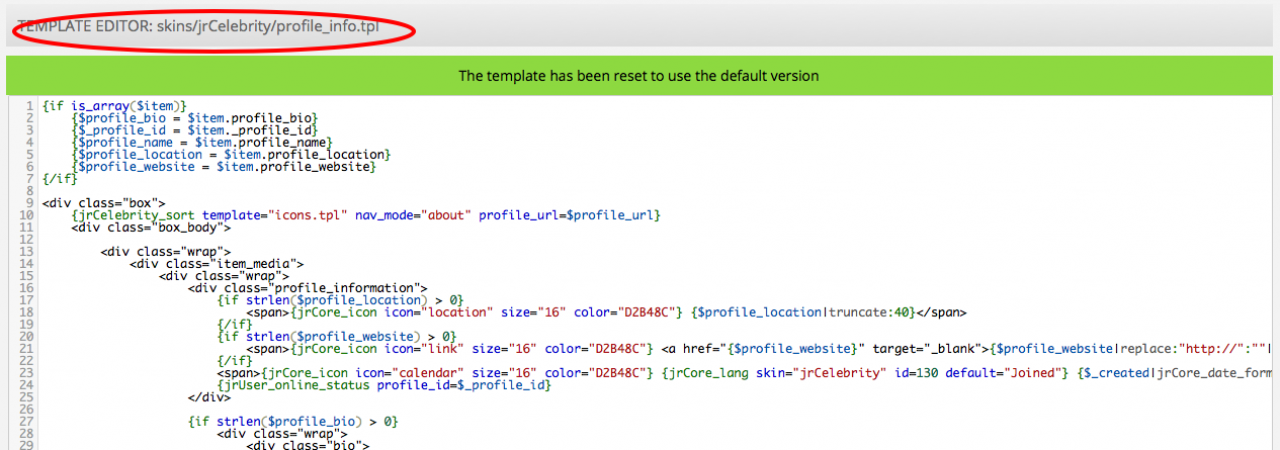The image size is (1280, 450).
Task: Click the div class="box_body" line
Action: pos(151,227)
